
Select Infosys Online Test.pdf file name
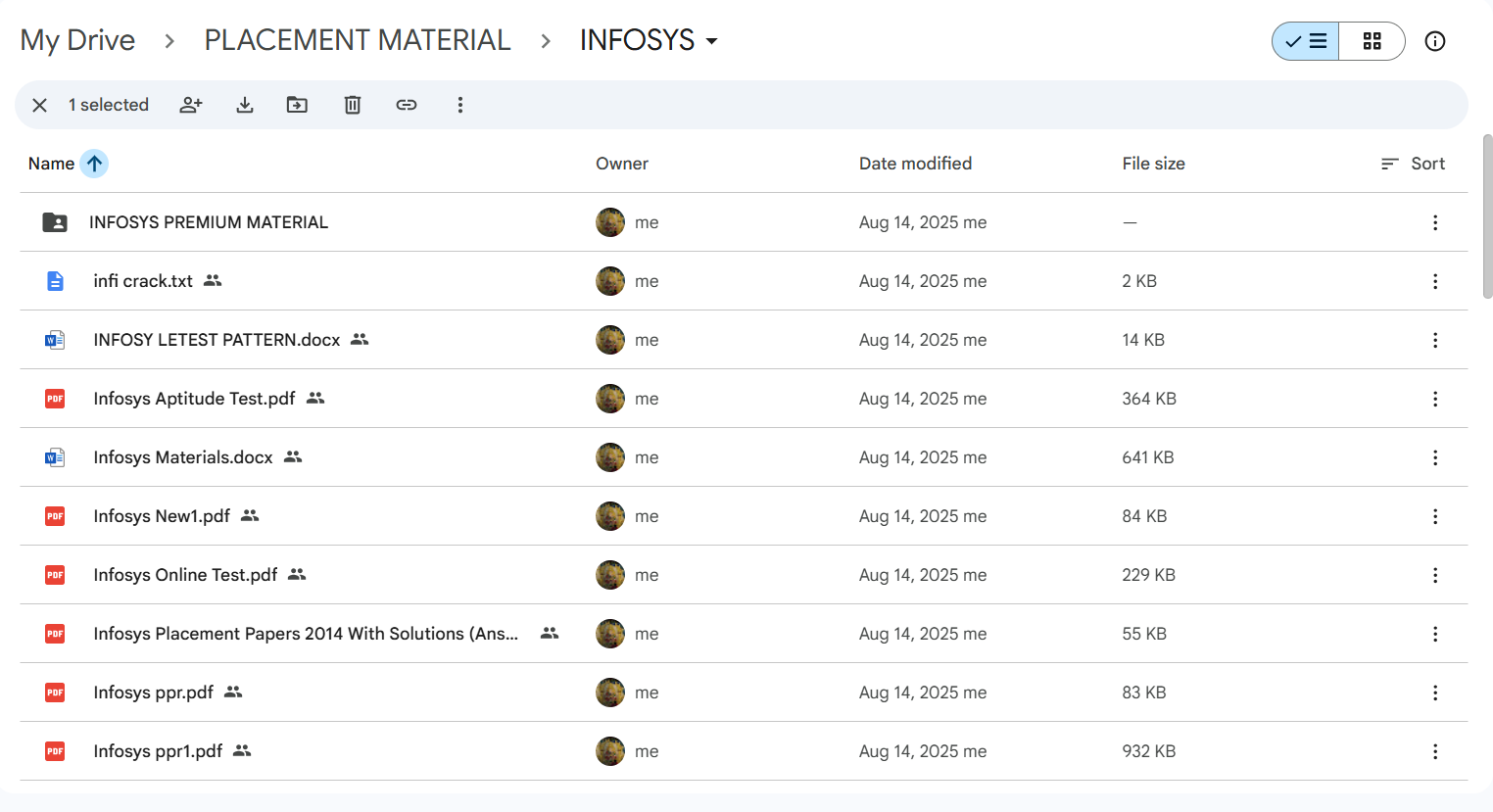tap(185, 575)
